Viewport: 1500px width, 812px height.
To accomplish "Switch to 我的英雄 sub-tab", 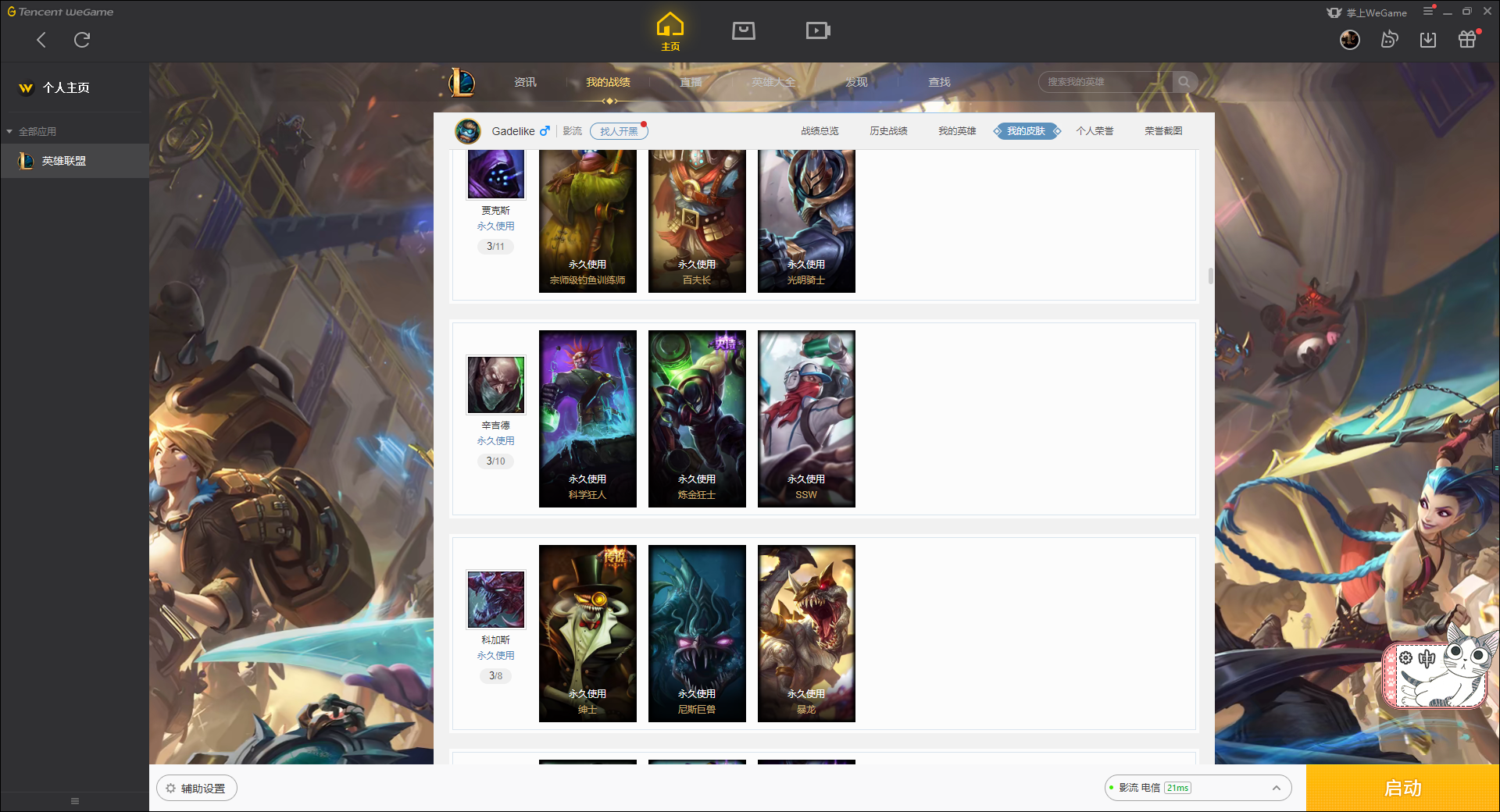I will (957, 131).
